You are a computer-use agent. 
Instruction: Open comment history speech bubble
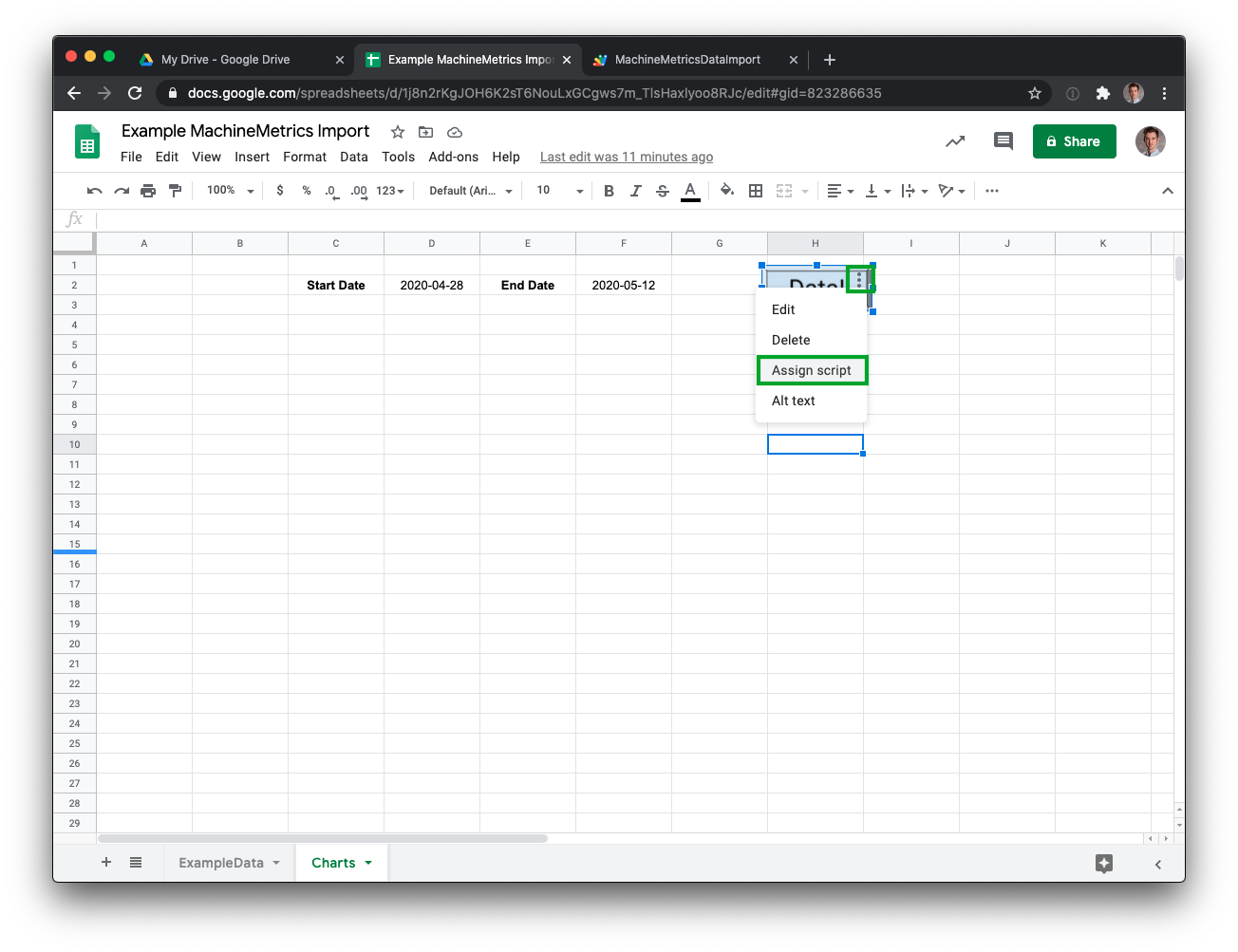pos(1003,141)
